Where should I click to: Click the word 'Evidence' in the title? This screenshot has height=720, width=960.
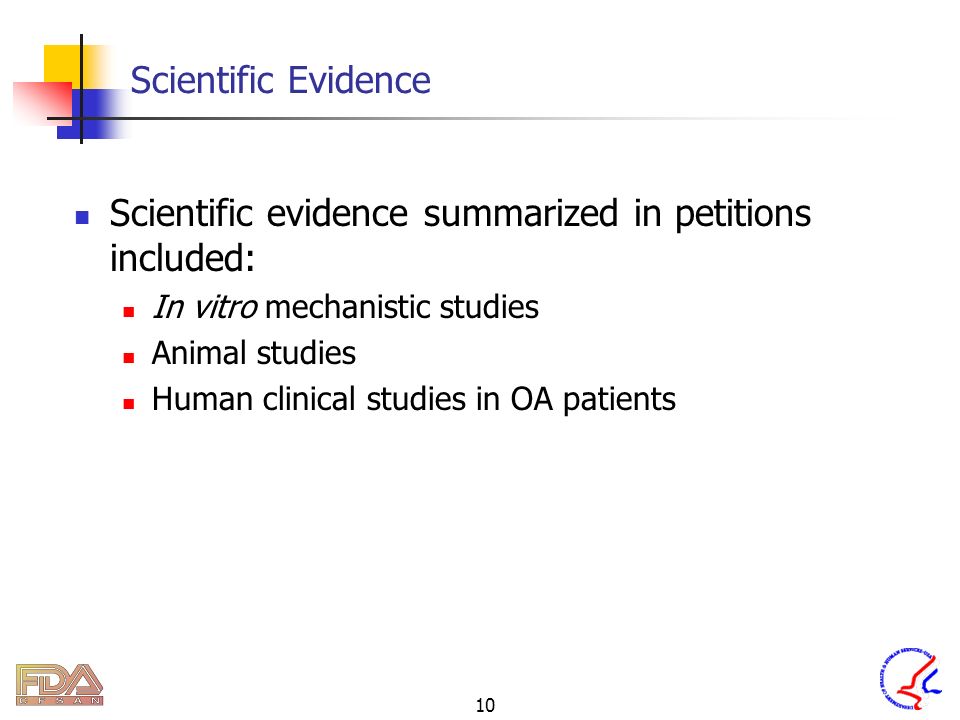359,80
